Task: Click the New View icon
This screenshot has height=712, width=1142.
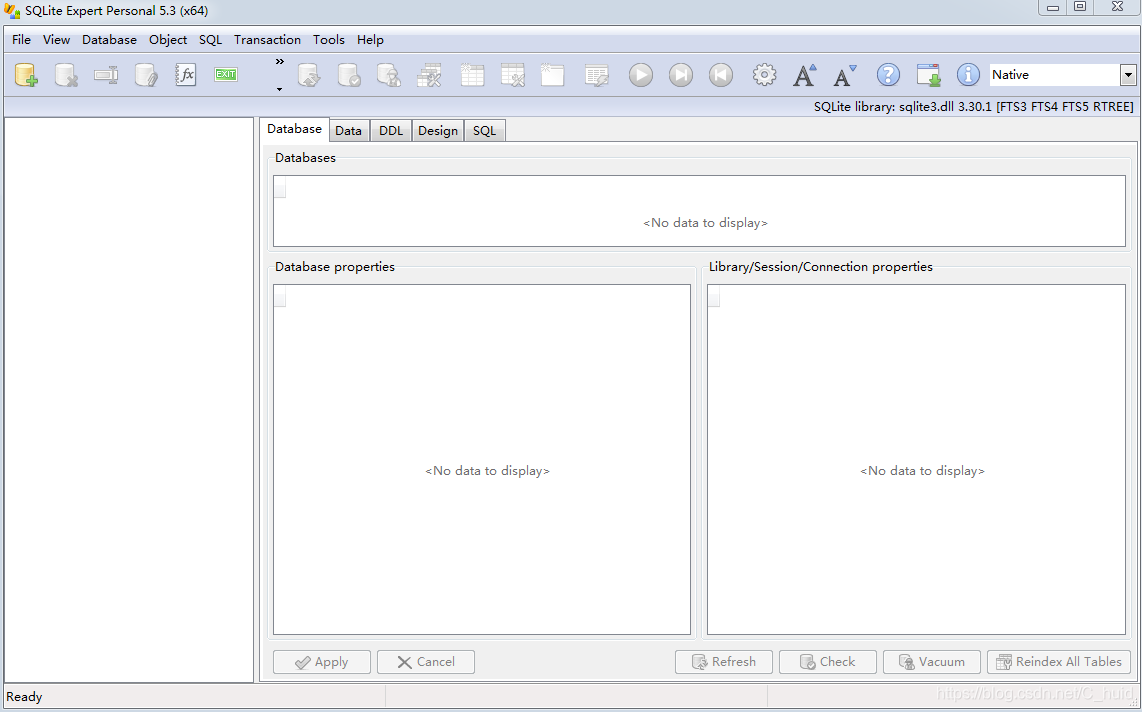Action: point(552,75)
